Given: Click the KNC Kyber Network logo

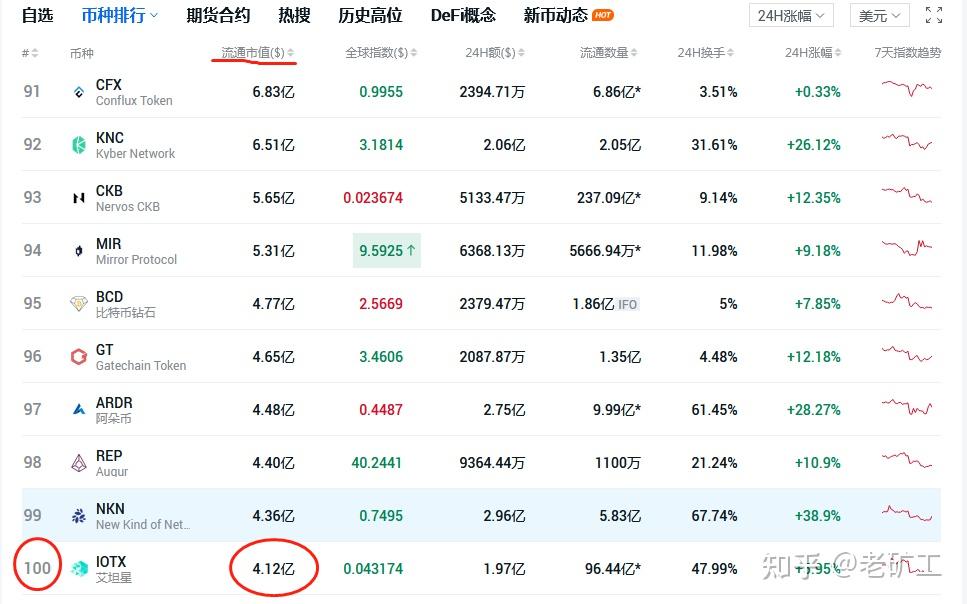Looking at the screenshot, I should click(79, 145).
